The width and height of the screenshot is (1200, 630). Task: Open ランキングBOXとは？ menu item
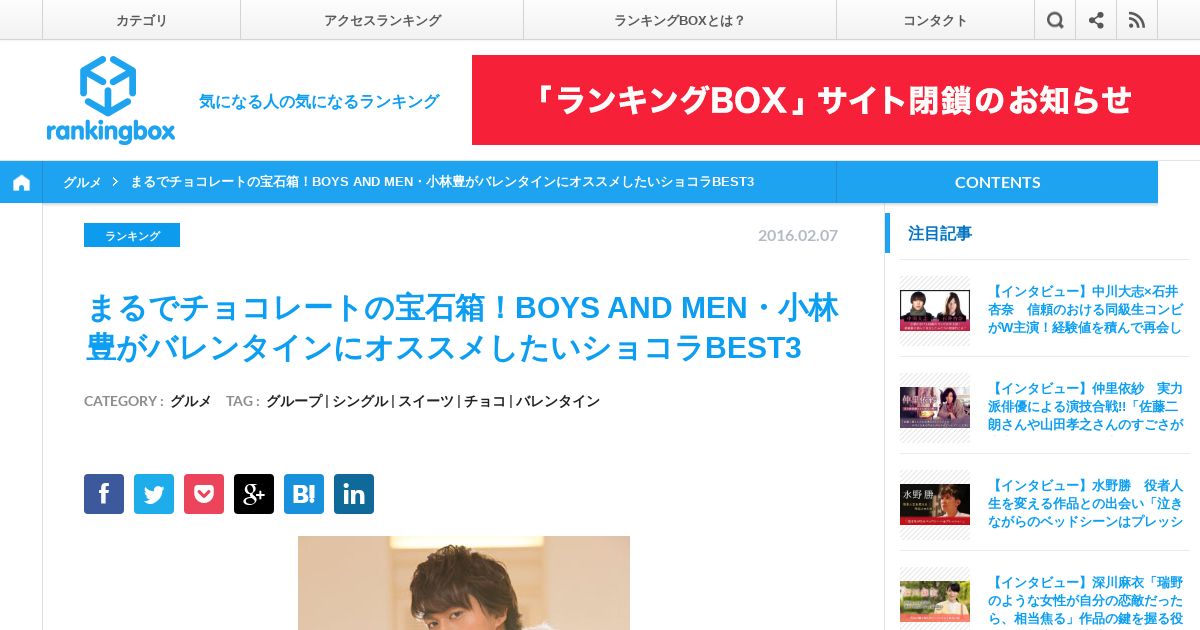coord(680,20)
